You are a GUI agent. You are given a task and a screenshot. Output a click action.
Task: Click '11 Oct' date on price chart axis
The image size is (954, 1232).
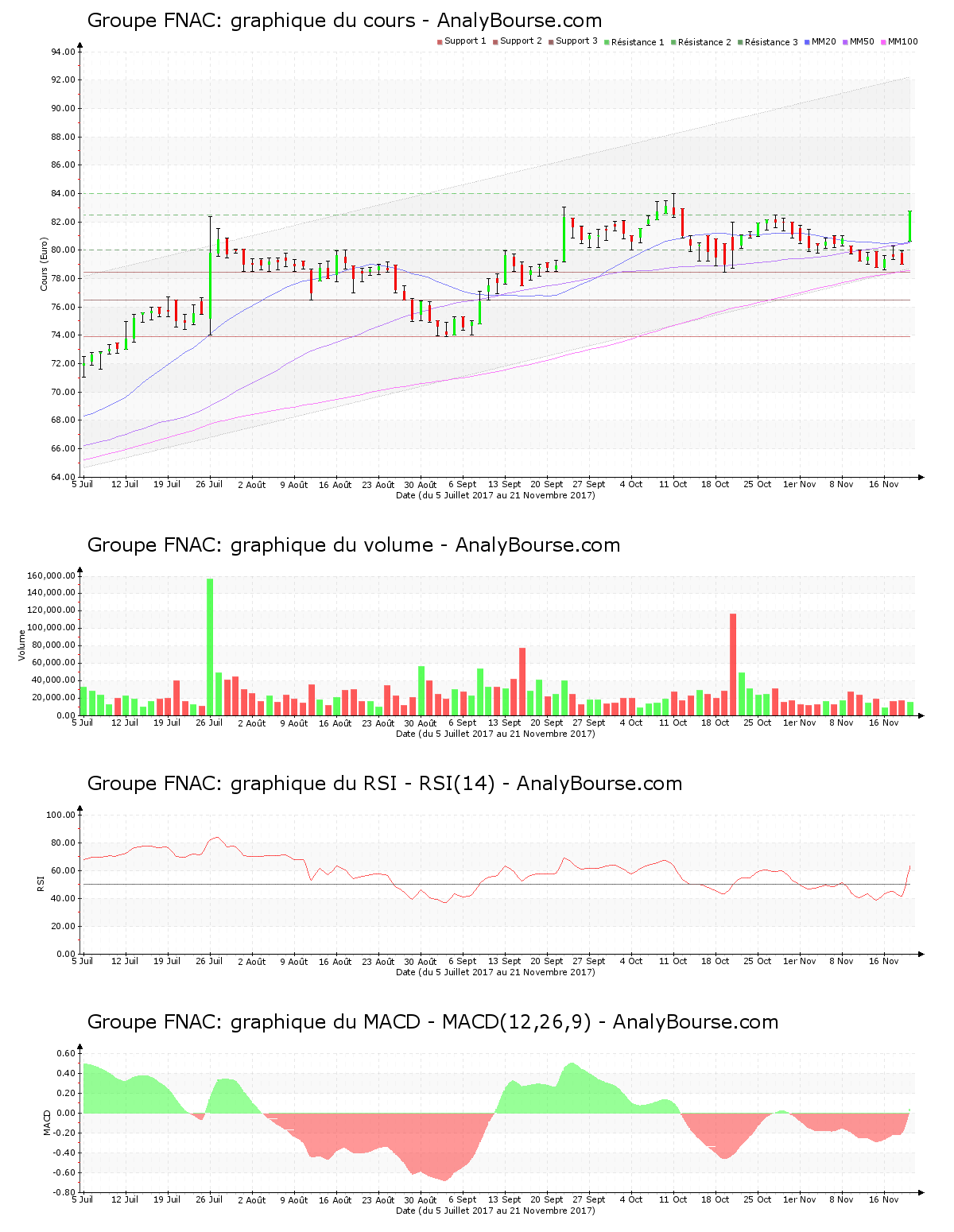point(673,484)
